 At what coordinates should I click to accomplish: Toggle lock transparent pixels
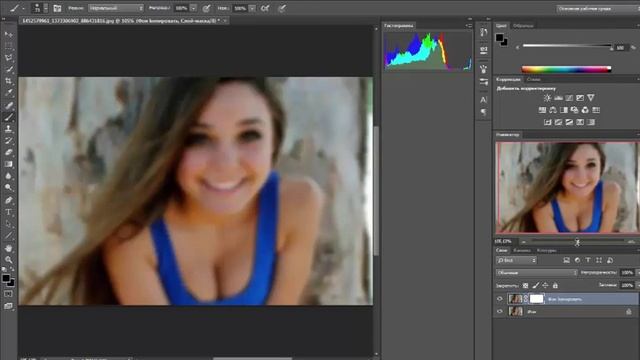525,286
